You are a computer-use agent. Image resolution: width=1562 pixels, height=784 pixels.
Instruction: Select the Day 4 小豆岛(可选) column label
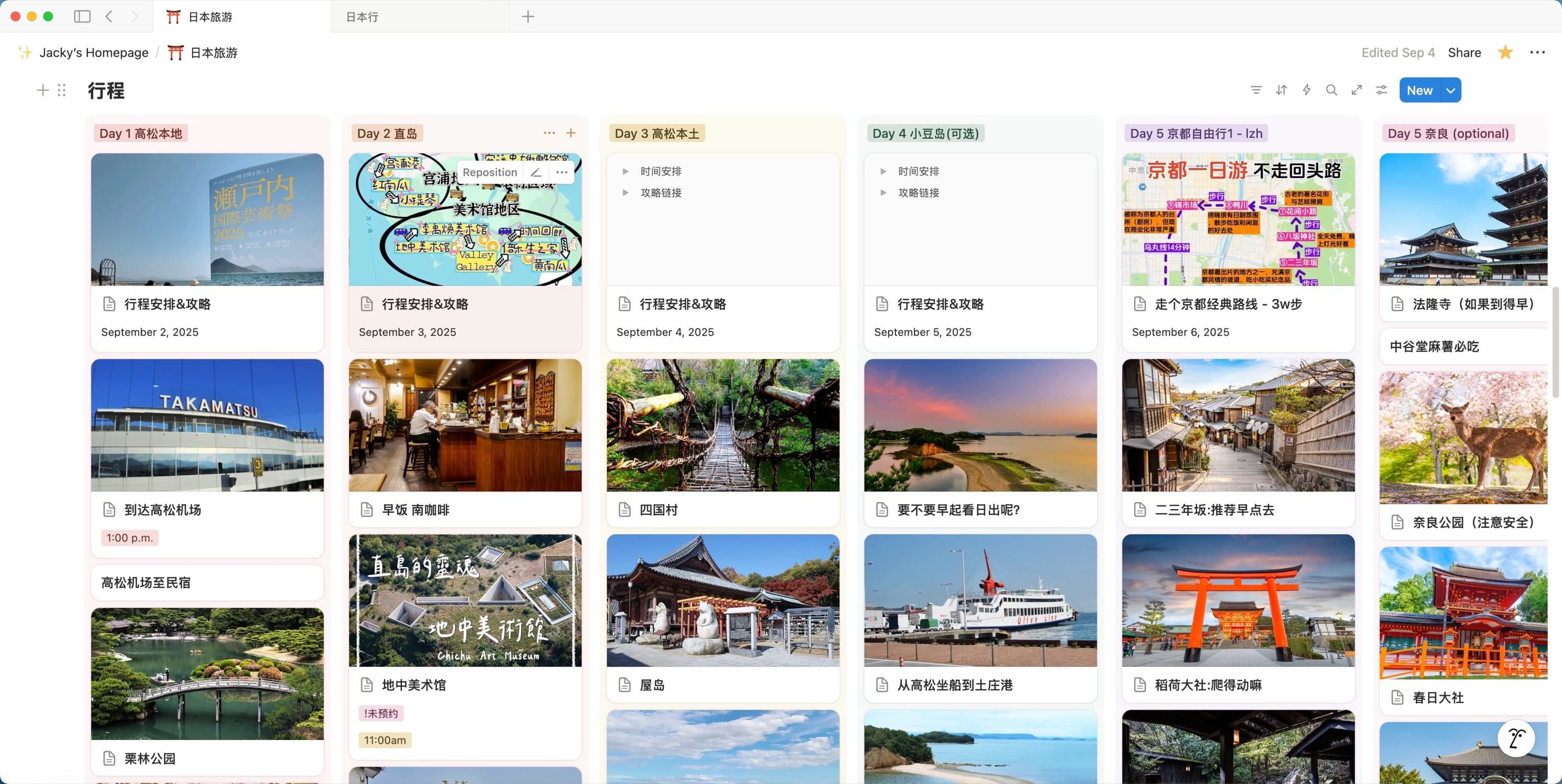pyautogui.click(x=925, y=133)
